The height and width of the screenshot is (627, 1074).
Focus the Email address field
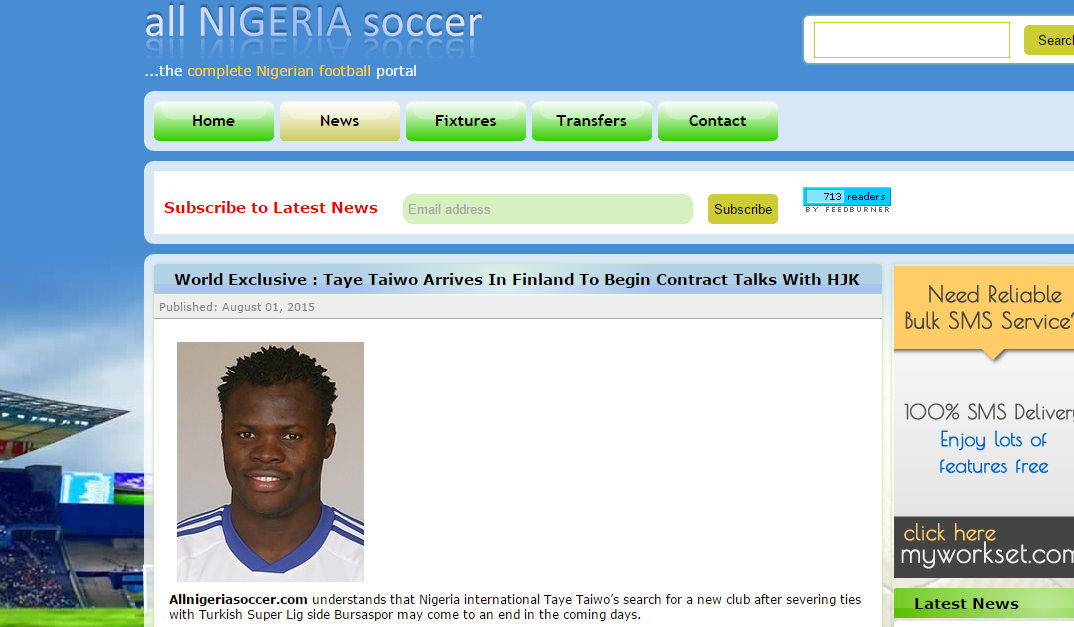548,209
